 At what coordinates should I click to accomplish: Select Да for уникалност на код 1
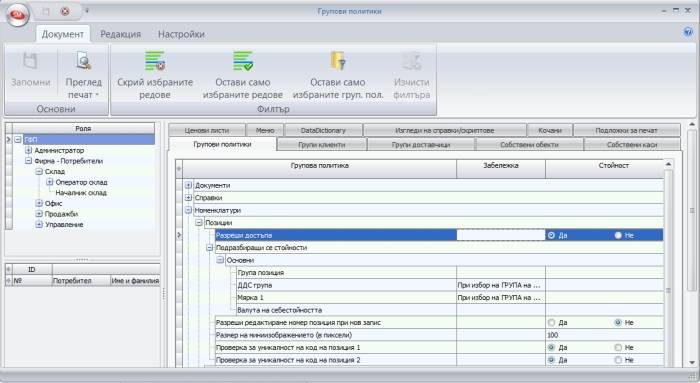point(551,347)
